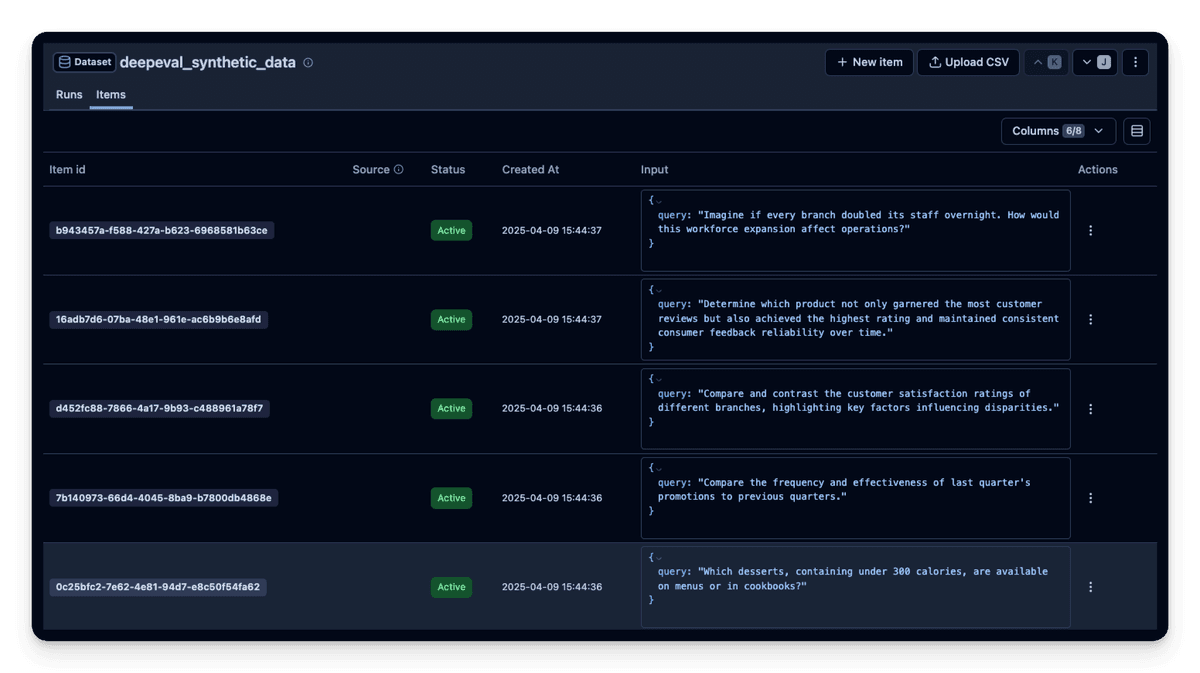Open actions menu for item b943457a
1200x673 pixels.
(x=1090, y=231)
